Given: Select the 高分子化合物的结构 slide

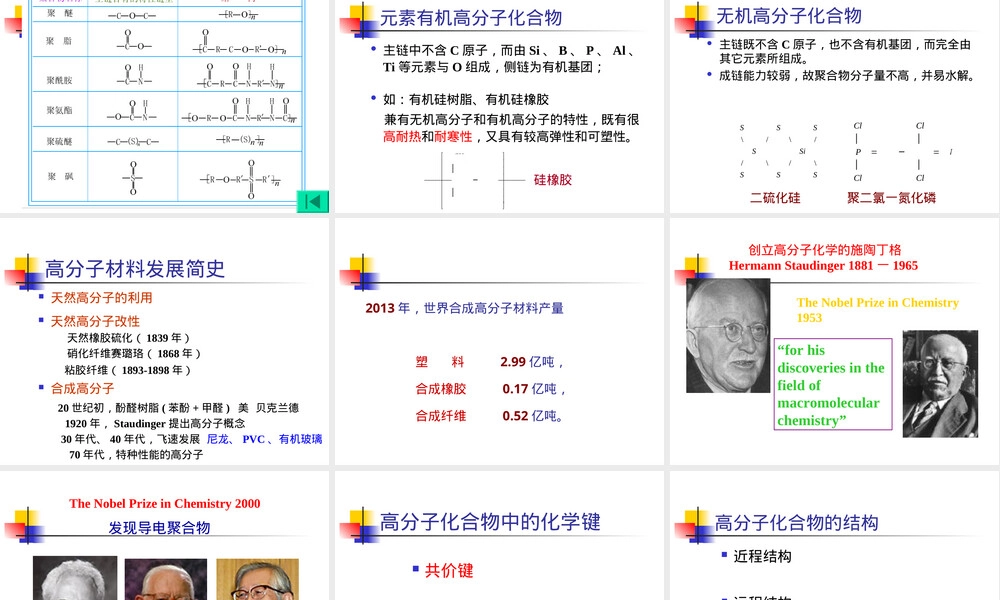Looking at the screenshot, I should [834, 536].
